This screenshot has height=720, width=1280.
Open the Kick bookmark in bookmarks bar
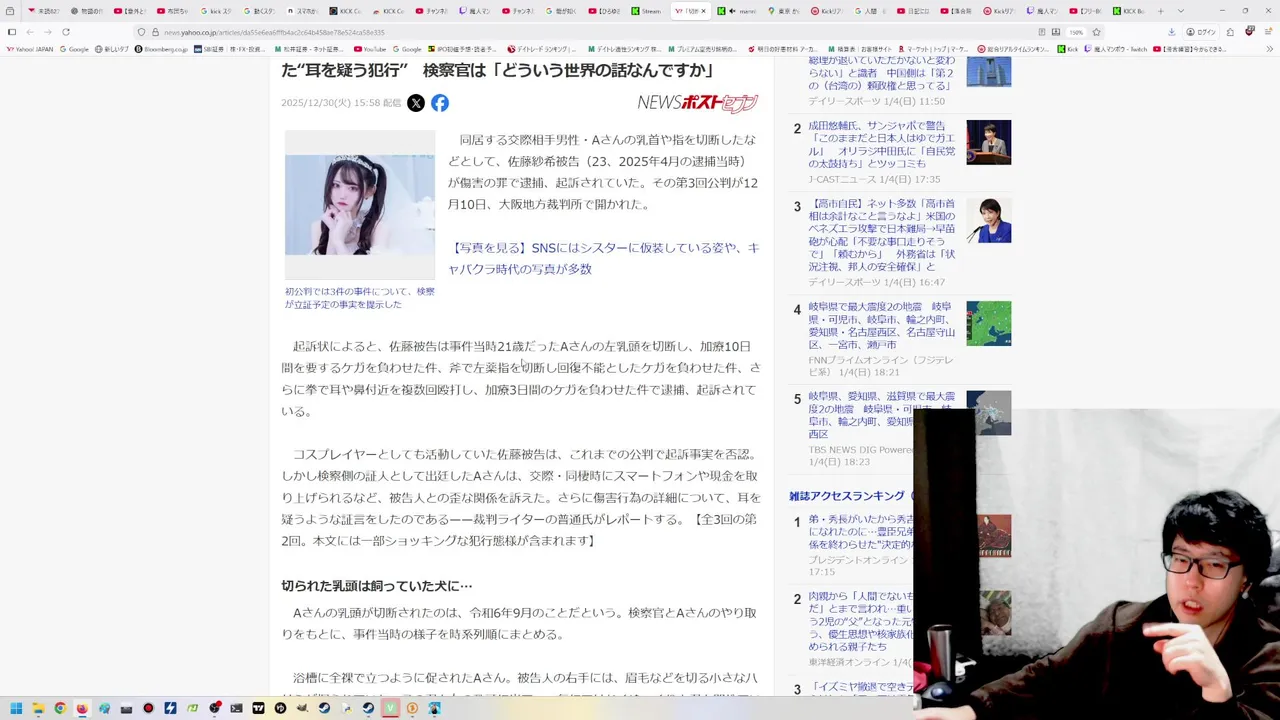tap(1067, 48)
